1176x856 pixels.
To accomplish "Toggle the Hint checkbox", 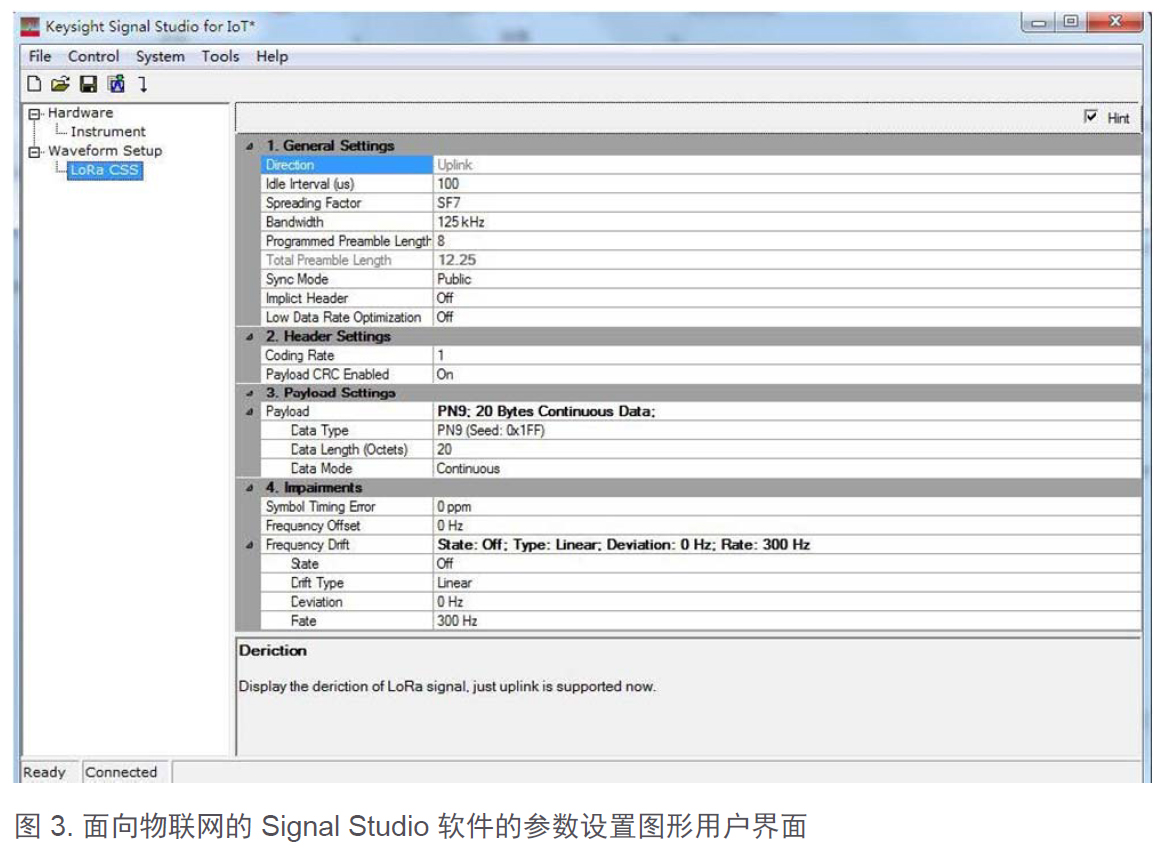I will 1091,117.
